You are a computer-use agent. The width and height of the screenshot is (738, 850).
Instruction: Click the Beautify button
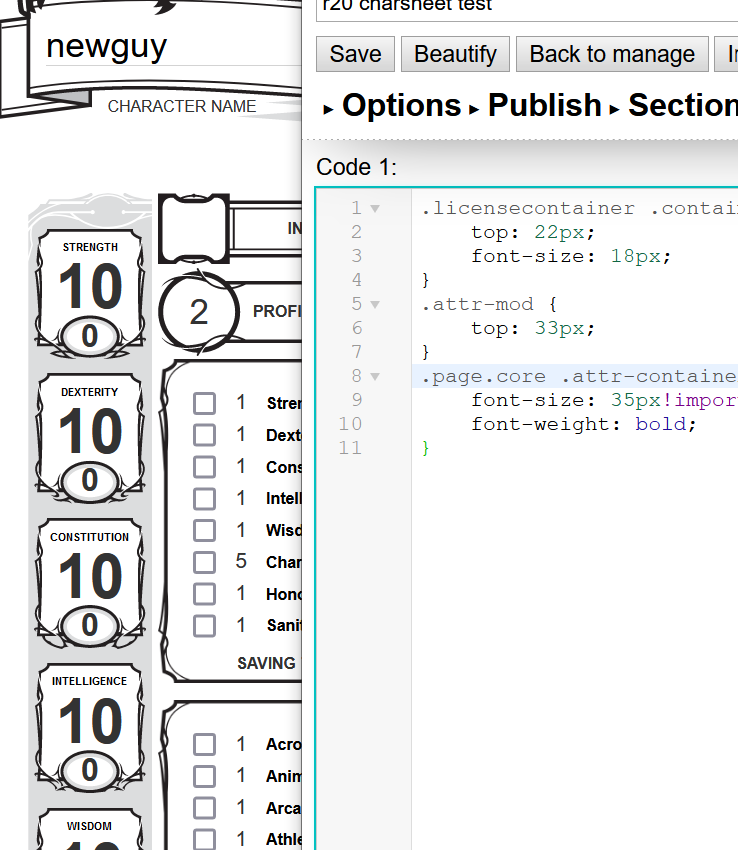(x=455, y=54)
